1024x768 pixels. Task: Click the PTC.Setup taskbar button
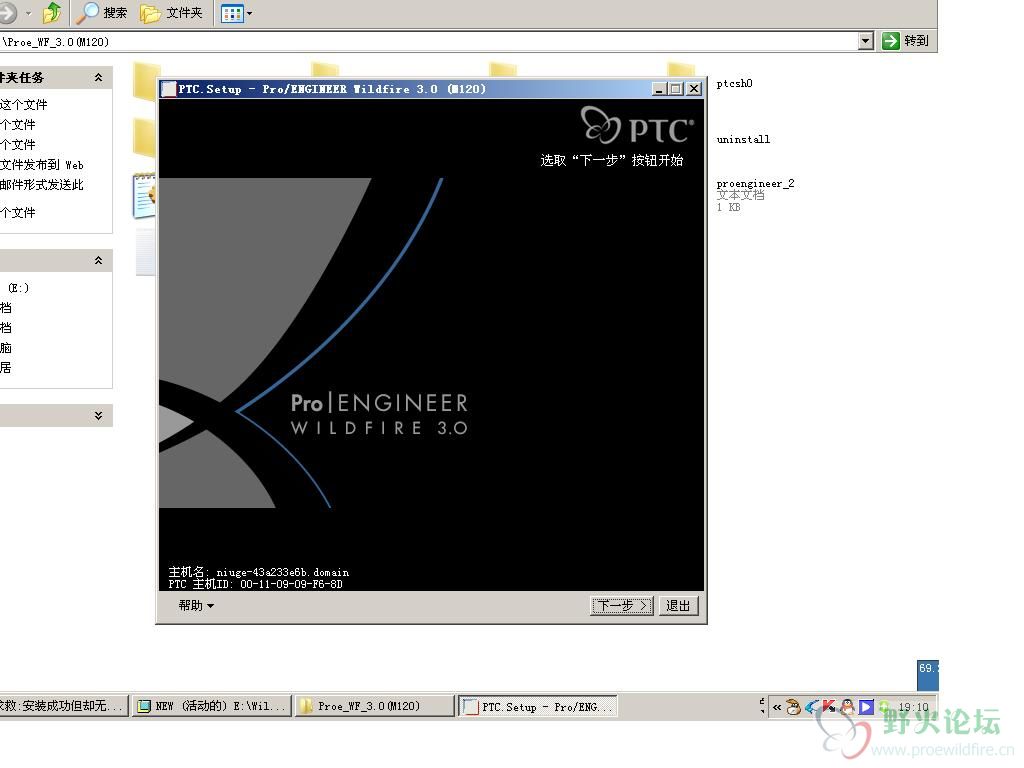pos(538,707)
